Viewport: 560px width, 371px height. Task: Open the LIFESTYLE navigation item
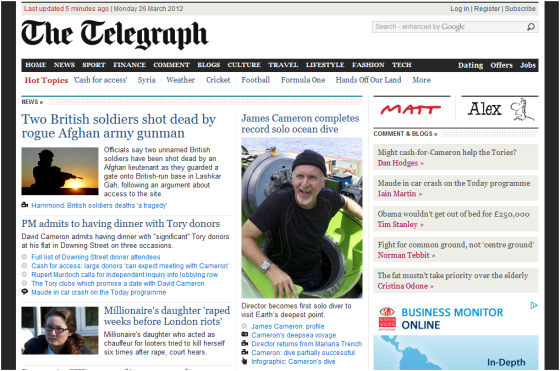click(325, 65)
